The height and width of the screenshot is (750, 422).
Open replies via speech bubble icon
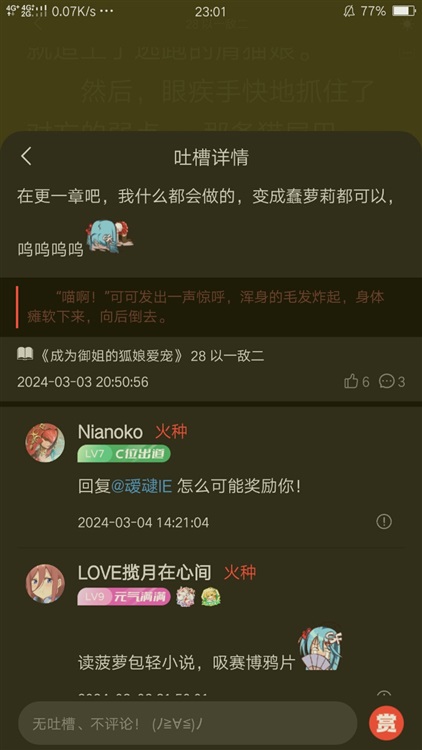coord(387,381)
